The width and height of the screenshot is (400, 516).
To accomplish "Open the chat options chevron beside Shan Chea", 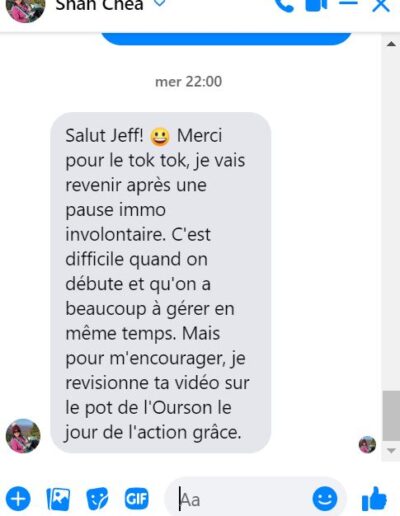I will (x=160, y=3).
